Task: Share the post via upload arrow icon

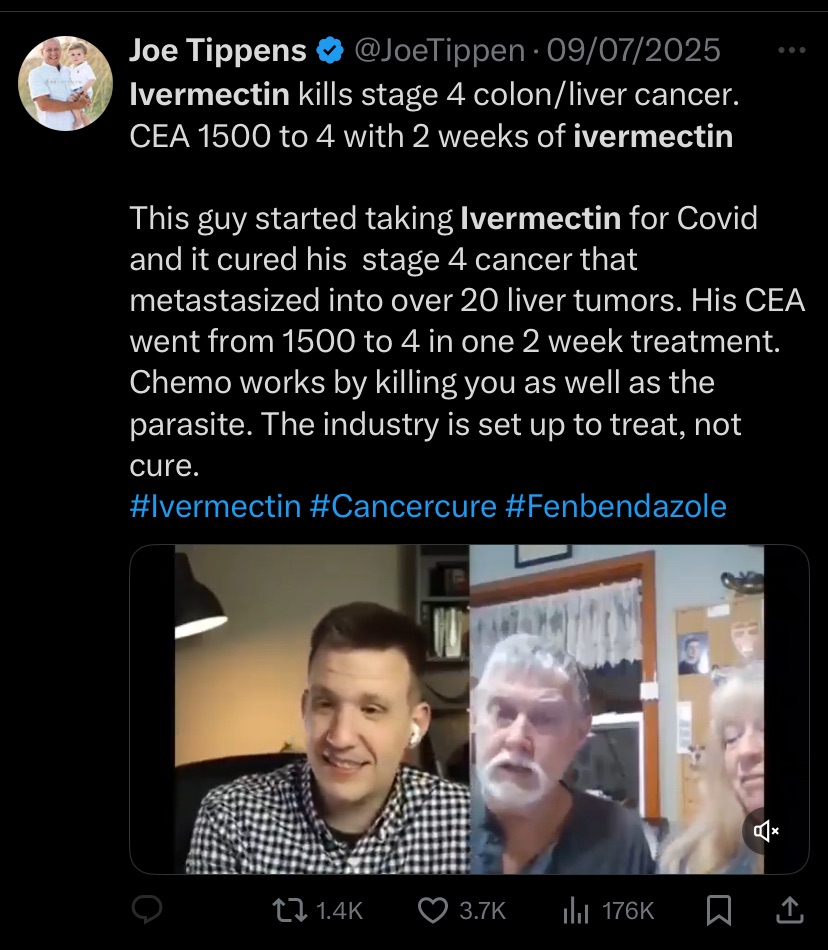Action: point(790,910)
